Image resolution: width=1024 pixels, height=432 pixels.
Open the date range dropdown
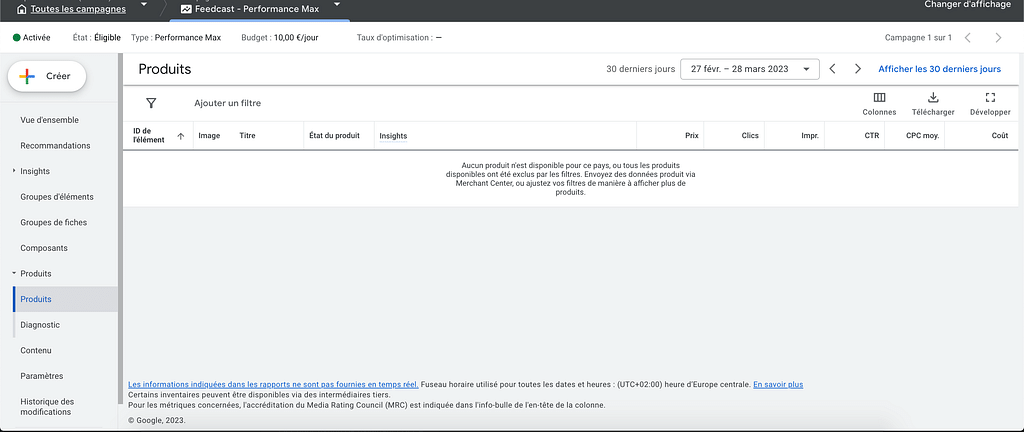pos(749,69)
